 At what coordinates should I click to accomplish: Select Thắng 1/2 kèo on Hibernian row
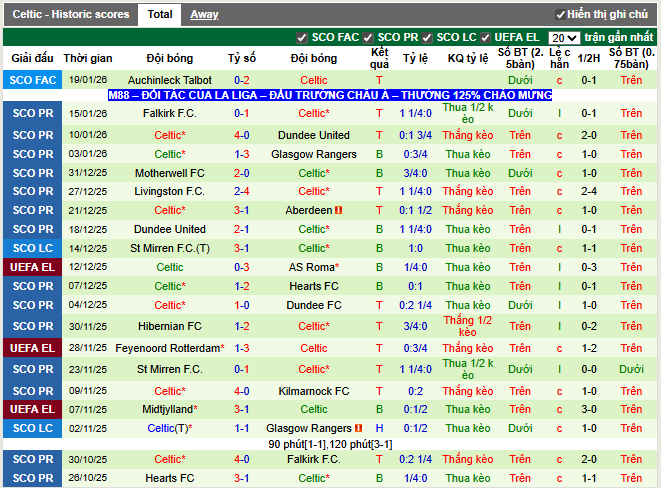468,326
